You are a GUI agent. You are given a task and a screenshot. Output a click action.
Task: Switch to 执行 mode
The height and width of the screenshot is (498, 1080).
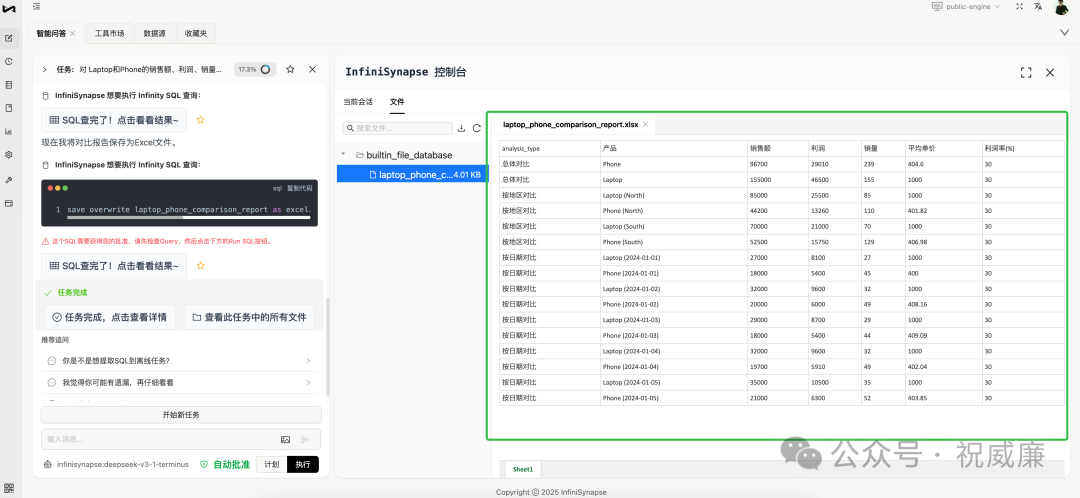point(303,464)
